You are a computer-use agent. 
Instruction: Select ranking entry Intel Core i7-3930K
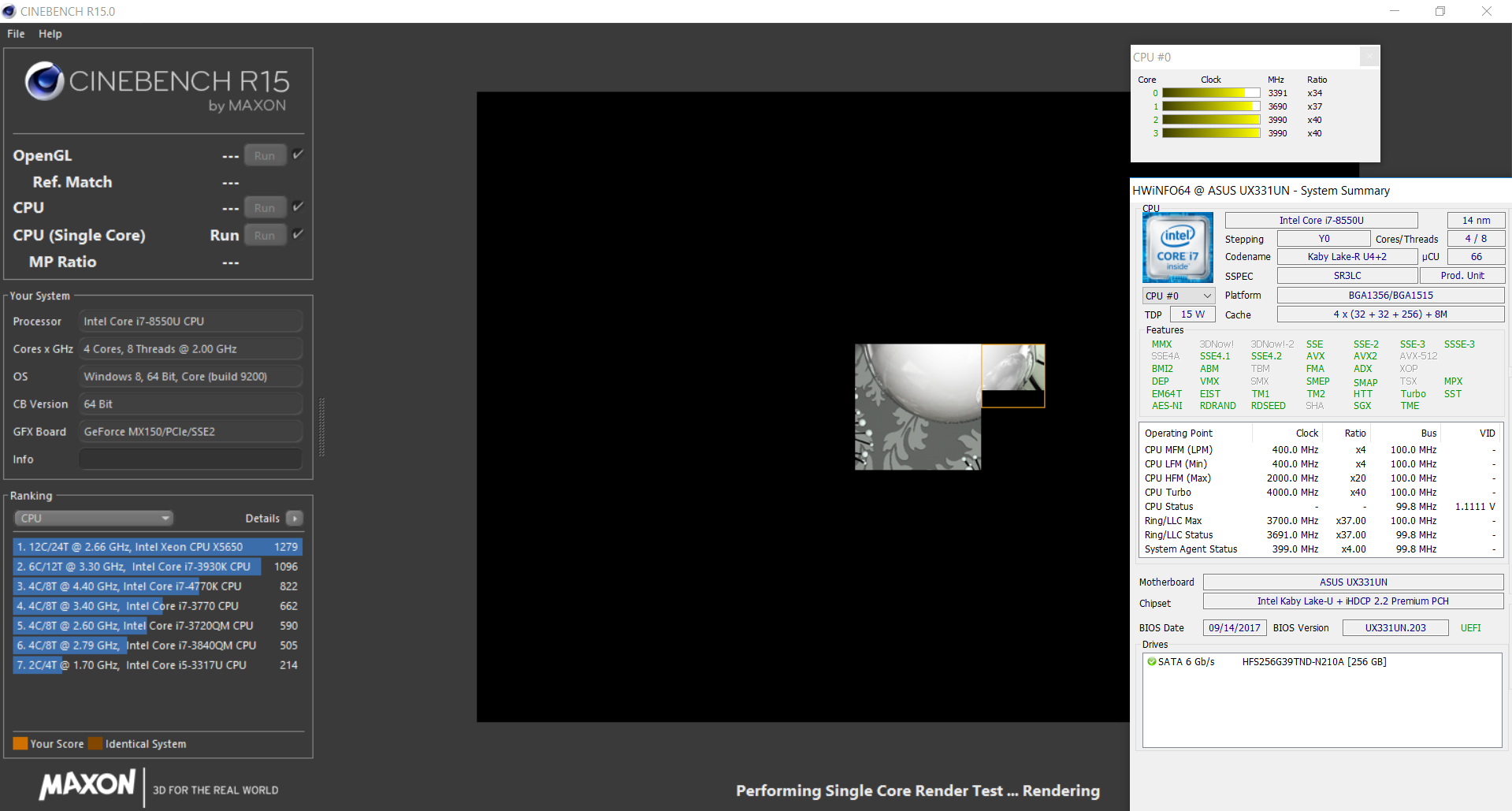point(158,566)
